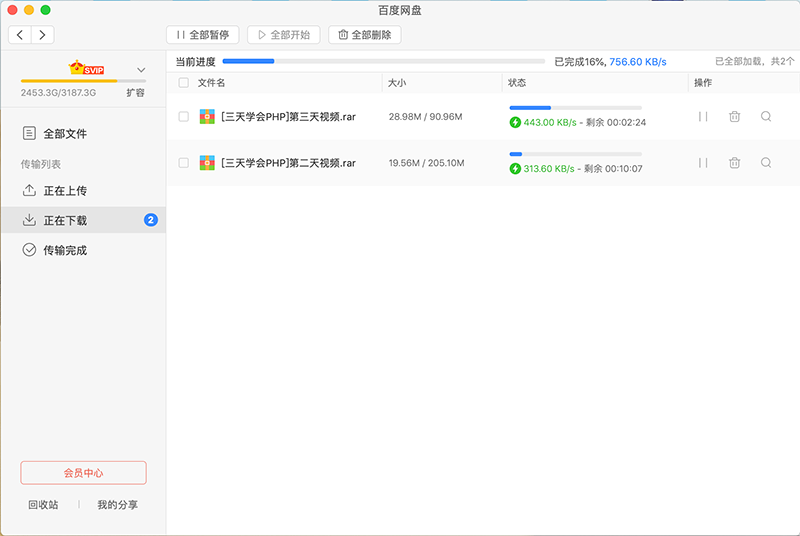
Task: Click the 文件名 column header
Action: [211, 83]
